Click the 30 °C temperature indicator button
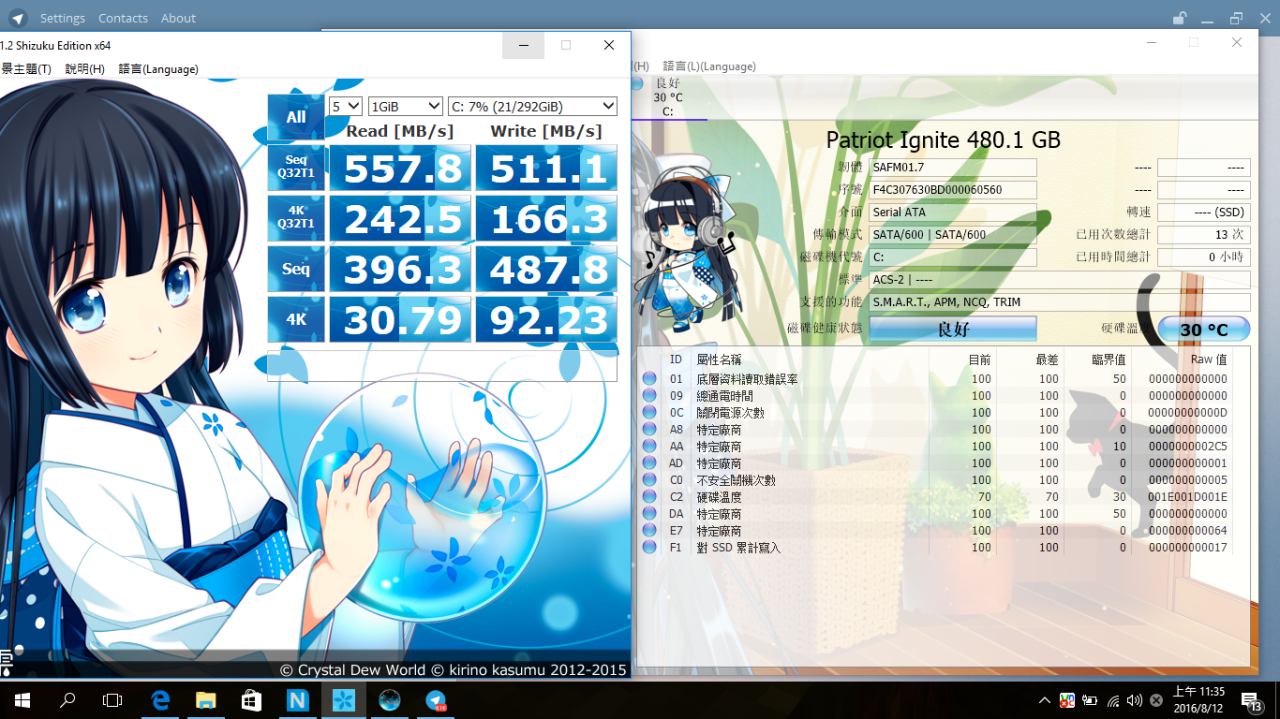 click(1204, 329)
